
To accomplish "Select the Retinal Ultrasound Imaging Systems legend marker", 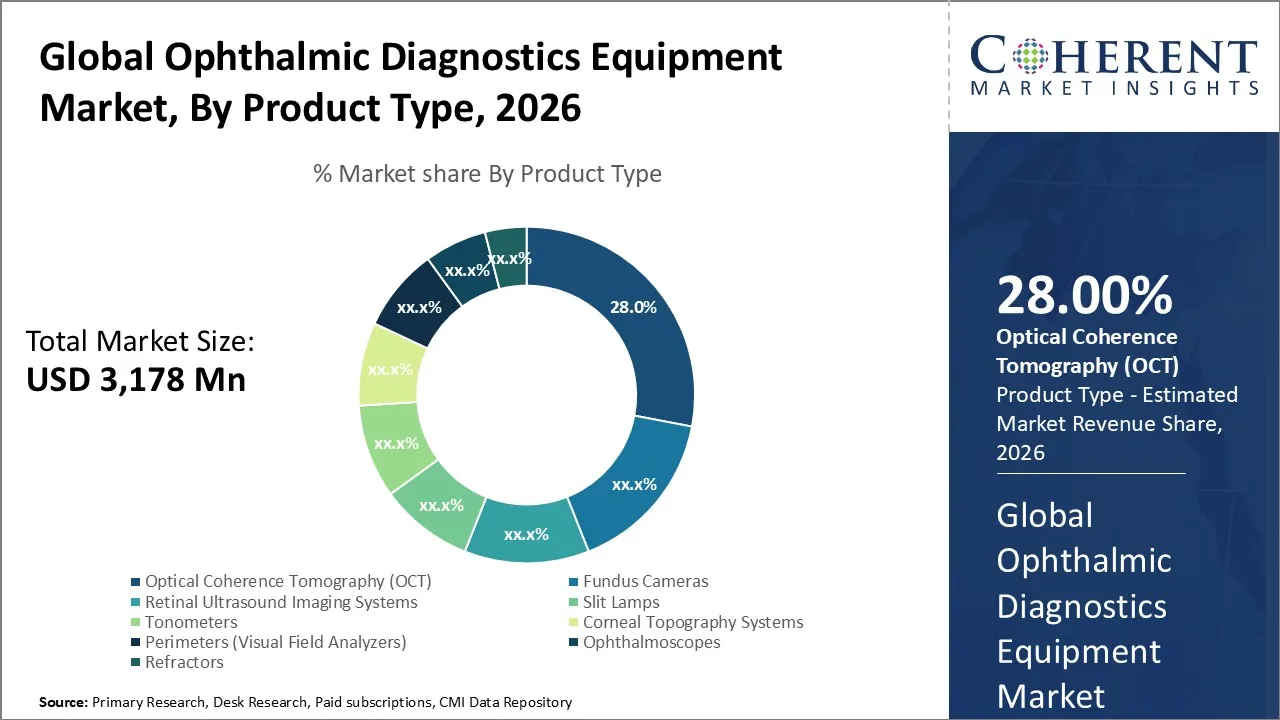I will coord(137,601).
